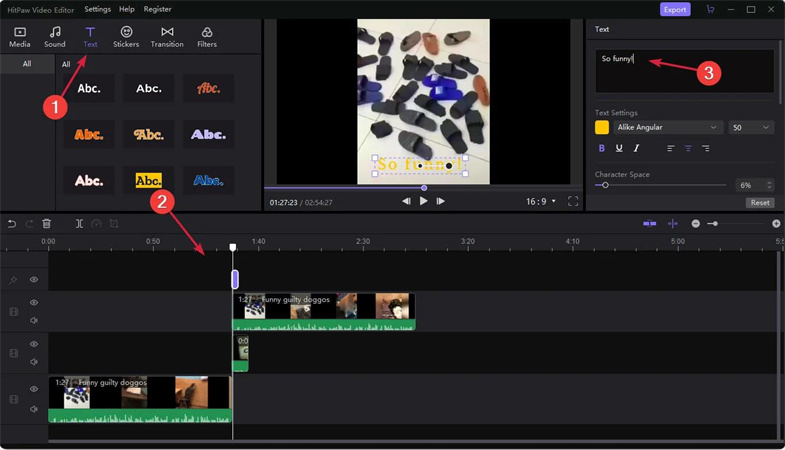Hide the text track with eye icon
The width and height of the screenshot is (785, 450).
click(x=34, y=280)
